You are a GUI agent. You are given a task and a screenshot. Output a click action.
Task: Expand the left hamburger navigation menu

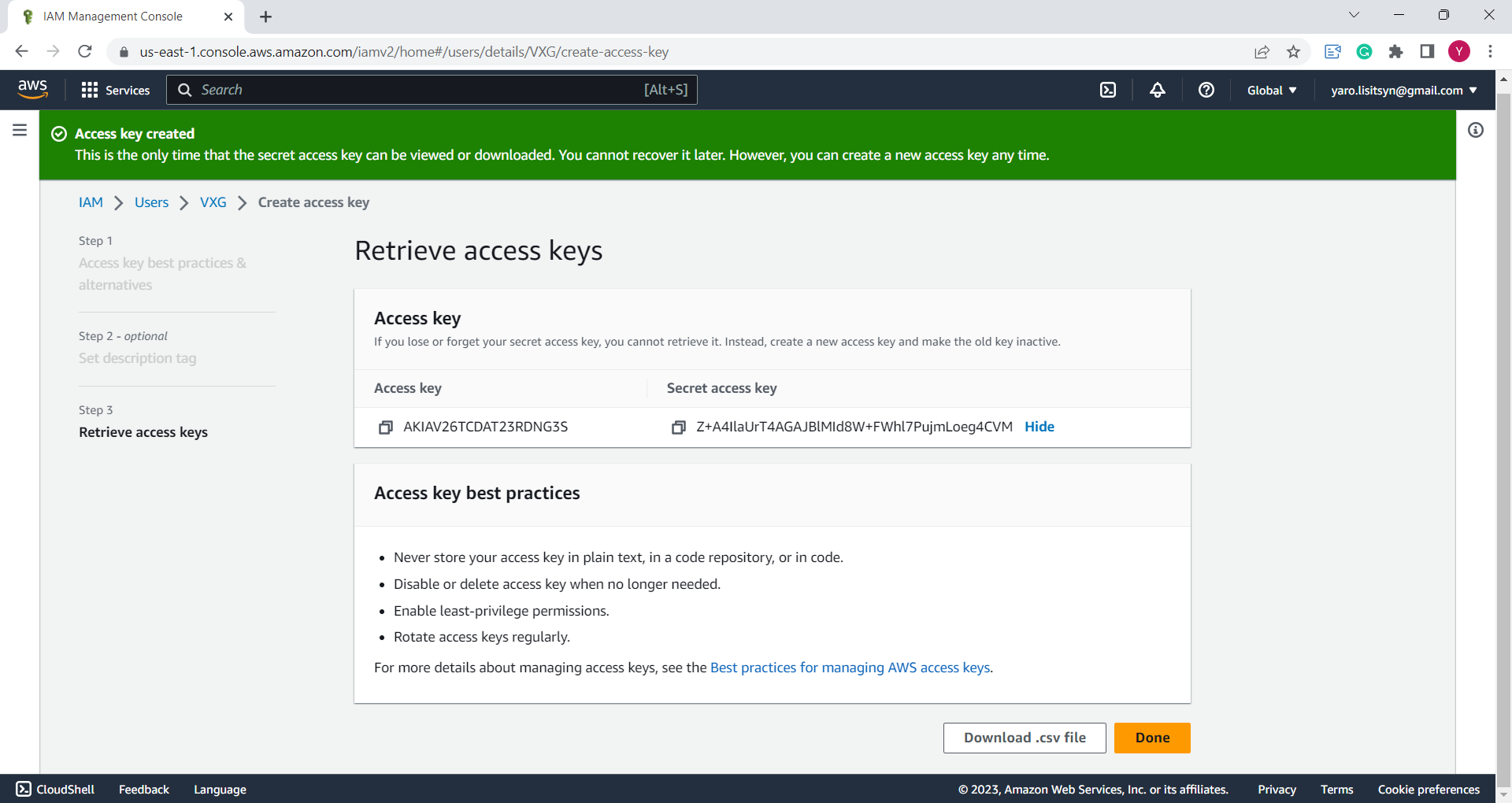[20, 131]
